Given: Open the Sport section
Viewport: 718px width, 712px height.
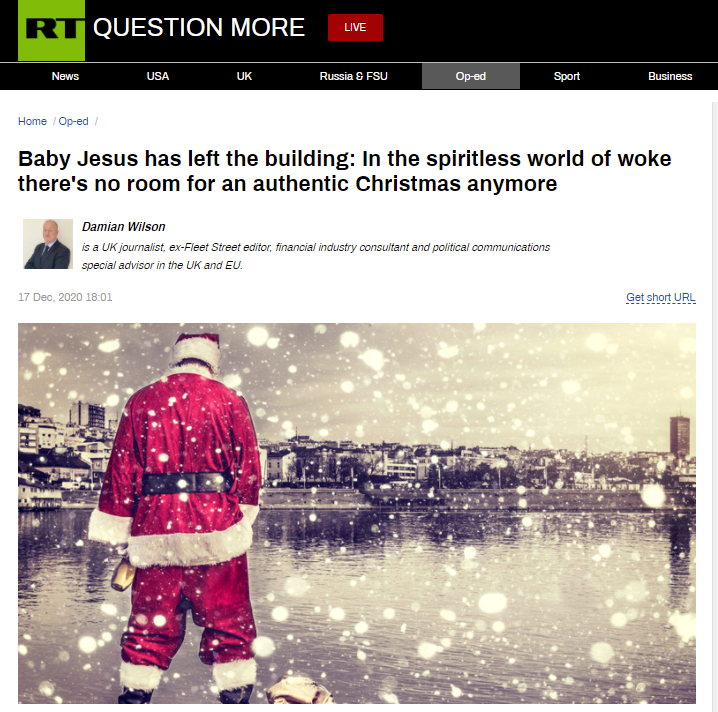Looking at the screenshot, I should tap(566, 76).
